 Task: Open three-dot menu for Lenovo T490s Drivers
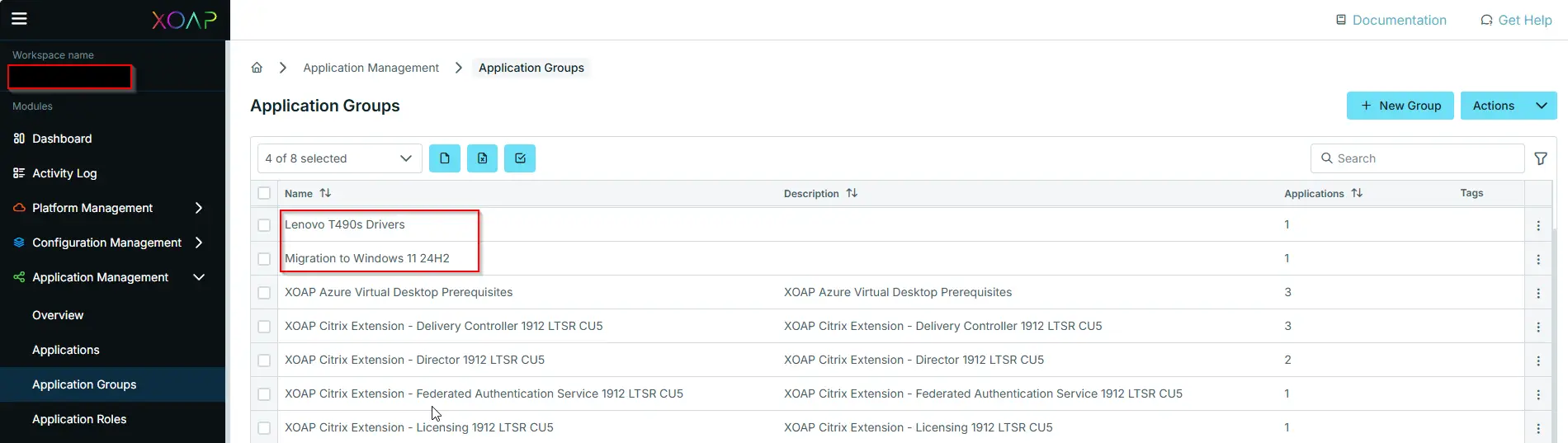(x=1538, y=225)
